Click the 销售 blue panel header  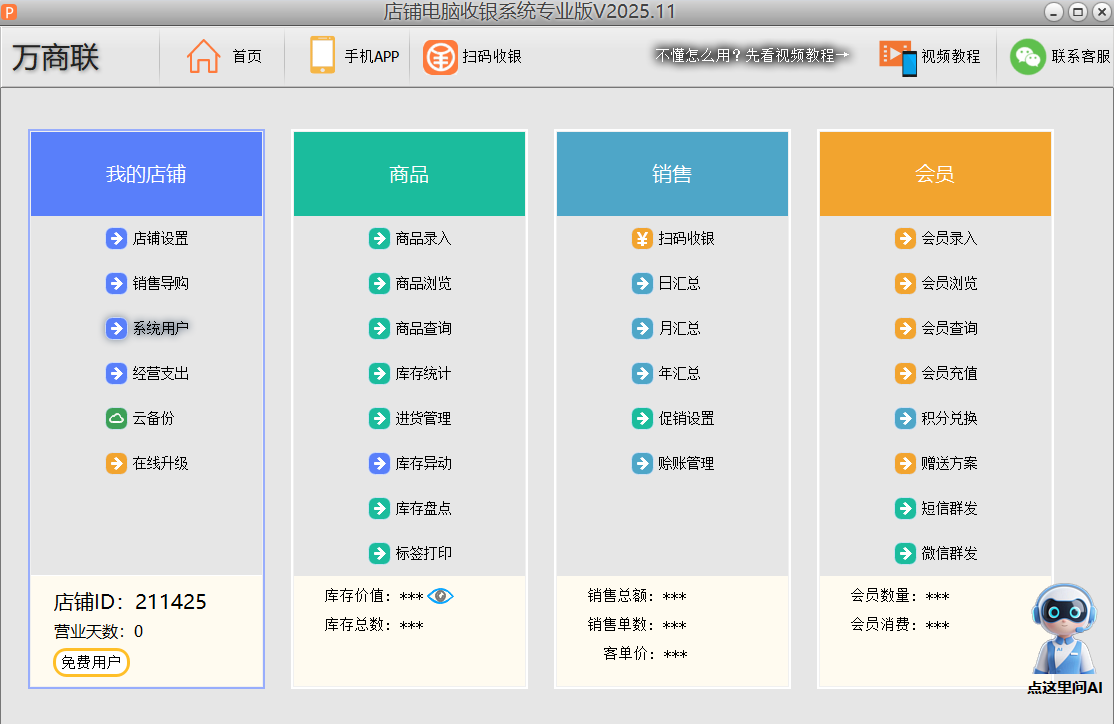tap(672, 174)
